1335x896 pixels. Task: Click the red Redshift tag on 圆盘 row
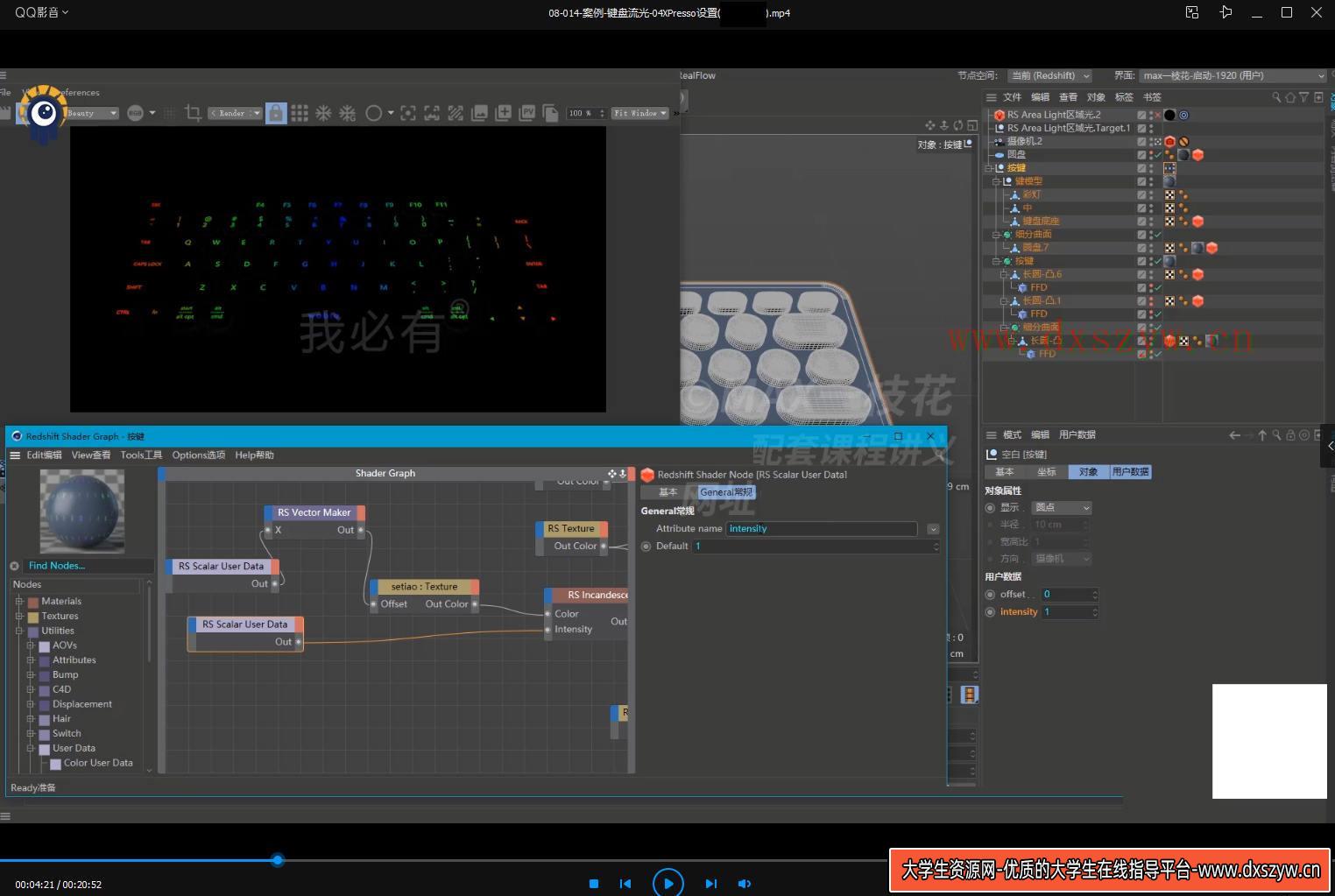(x=1197, y=155)
